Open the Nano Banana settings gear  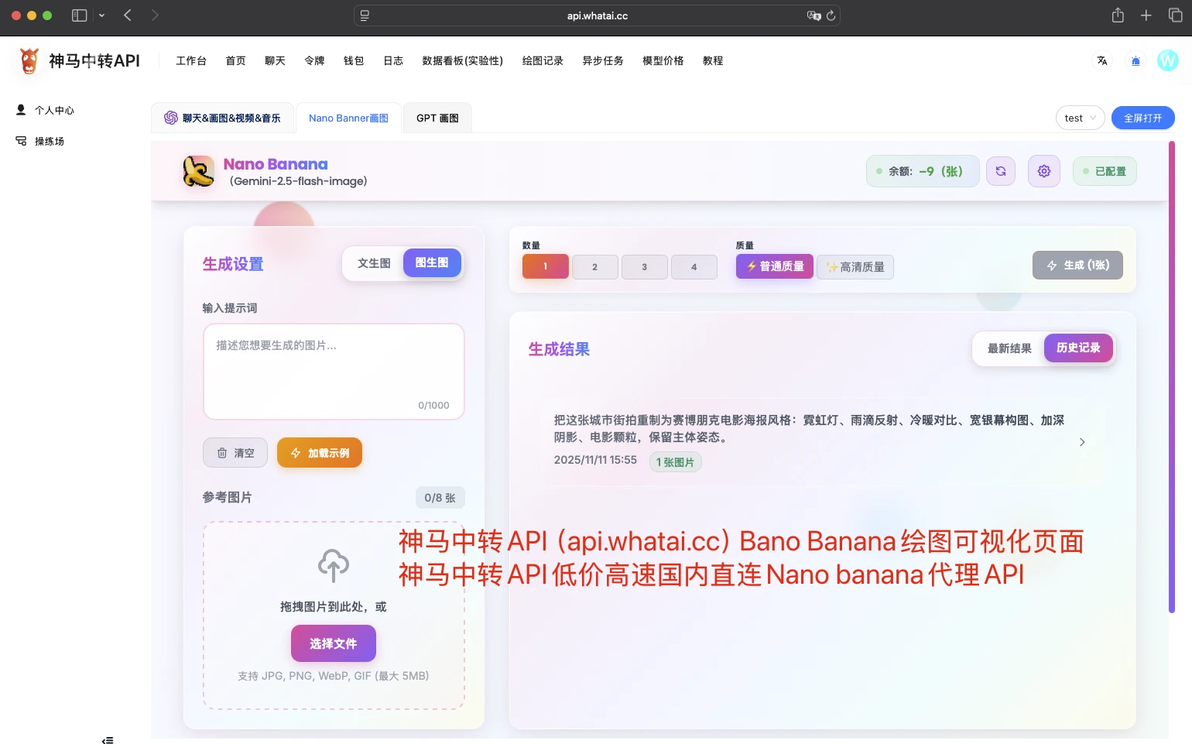coord(1044,171)
